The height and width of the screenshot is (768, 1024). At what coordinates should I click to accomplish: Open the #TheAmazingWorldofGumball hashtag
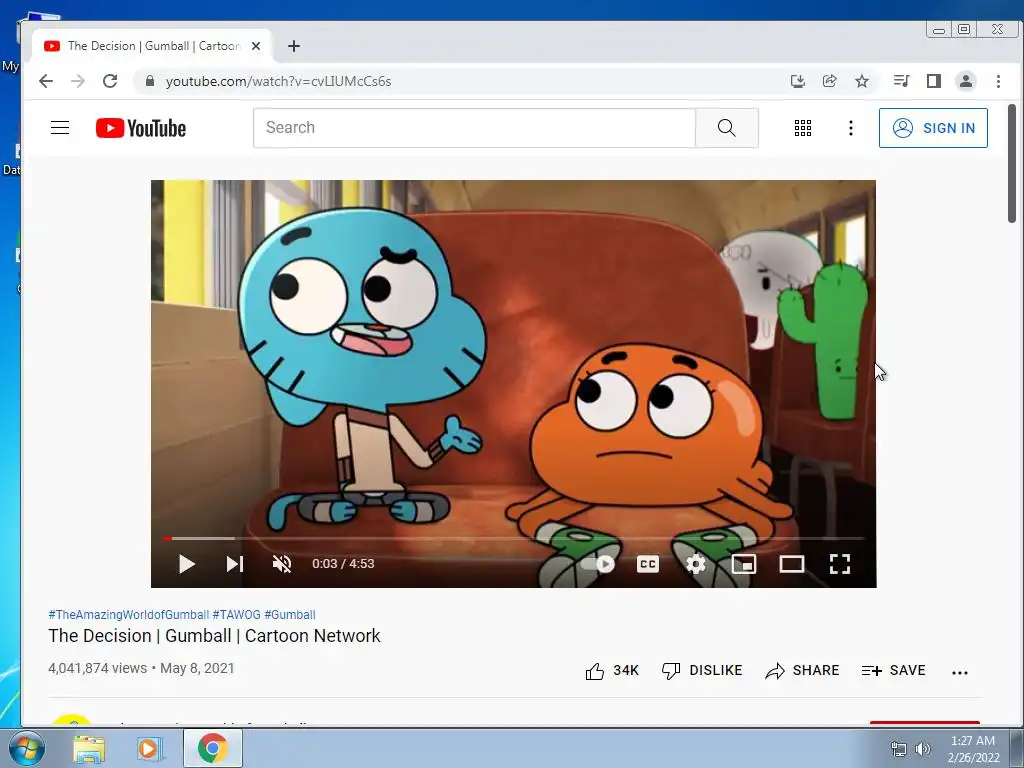129,615
